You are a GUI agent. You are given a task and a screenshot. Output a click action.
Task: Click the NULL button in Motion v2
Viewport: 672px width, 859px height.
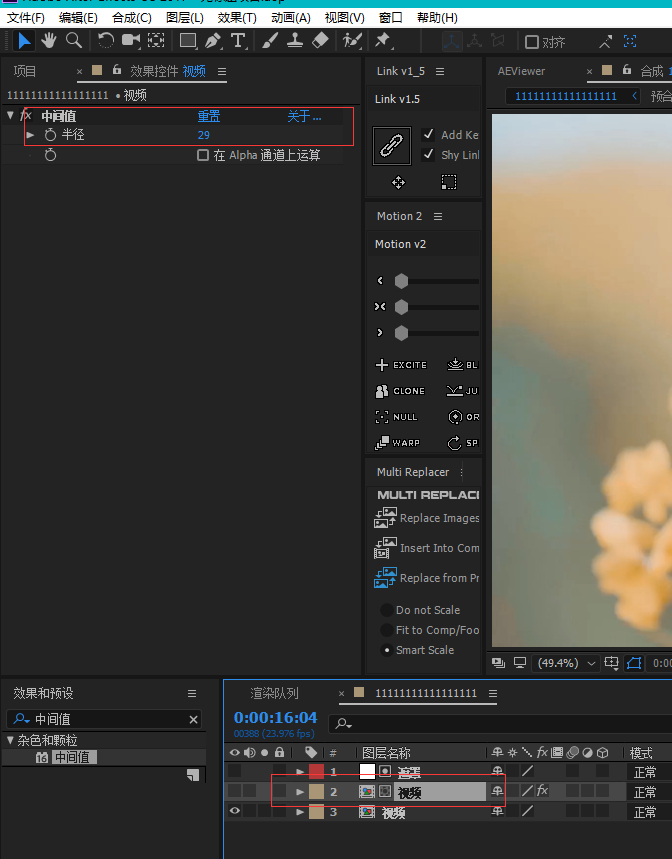coord(397,417)
